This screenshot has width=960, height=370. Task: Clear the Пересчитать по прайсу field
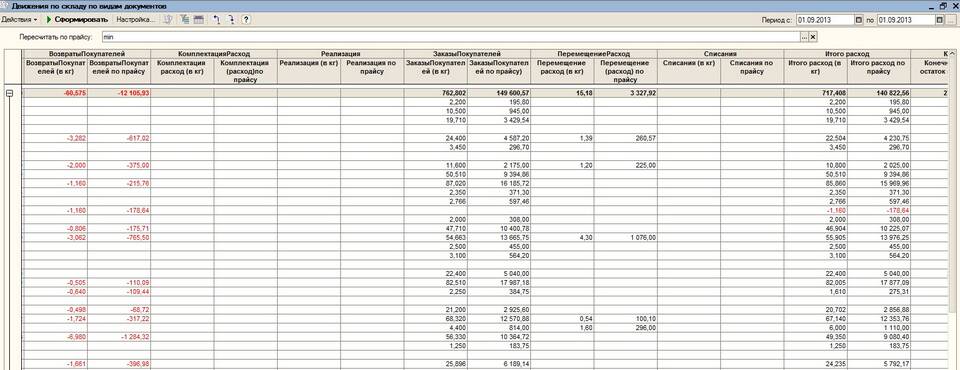(x=813, y=37)
